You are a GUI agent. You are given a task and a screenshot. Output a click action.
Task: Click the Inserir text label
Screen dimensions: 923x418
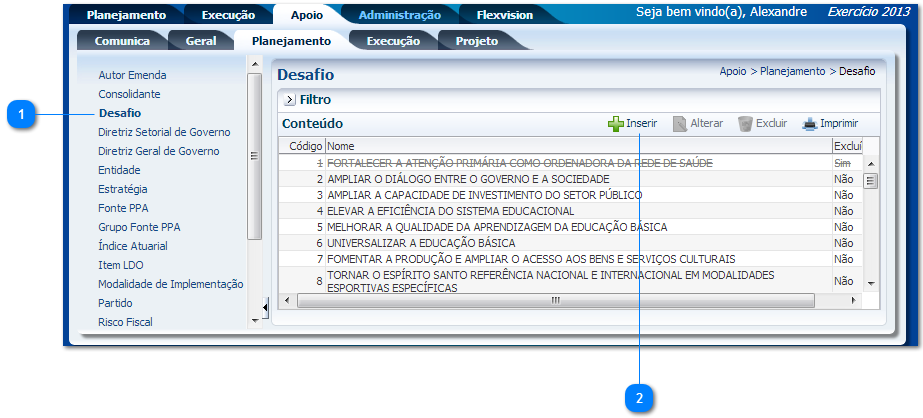[x=642, y=124]
